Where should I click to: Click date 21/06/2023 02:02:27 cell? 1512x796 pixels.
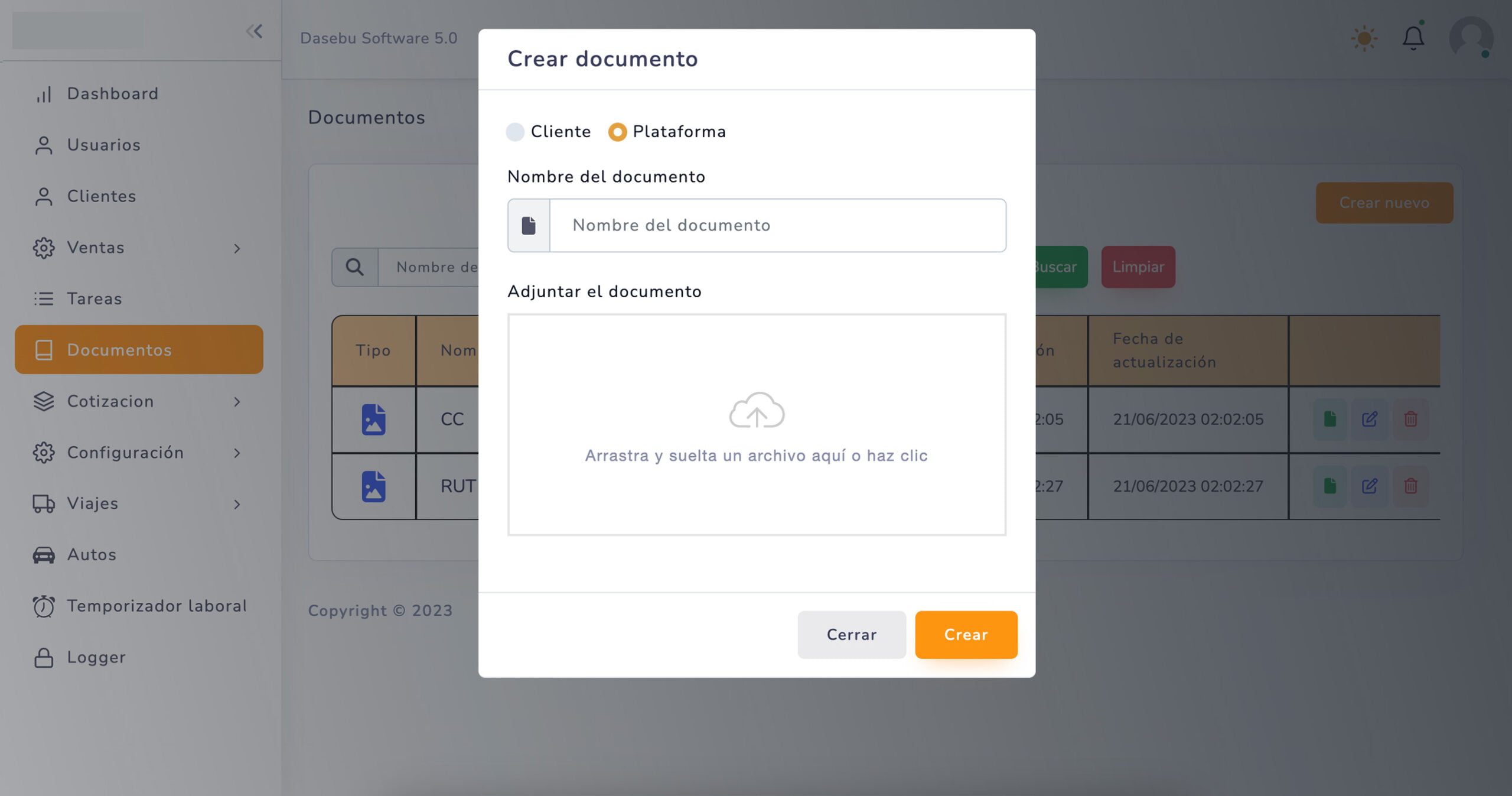tap(1188, 486)
